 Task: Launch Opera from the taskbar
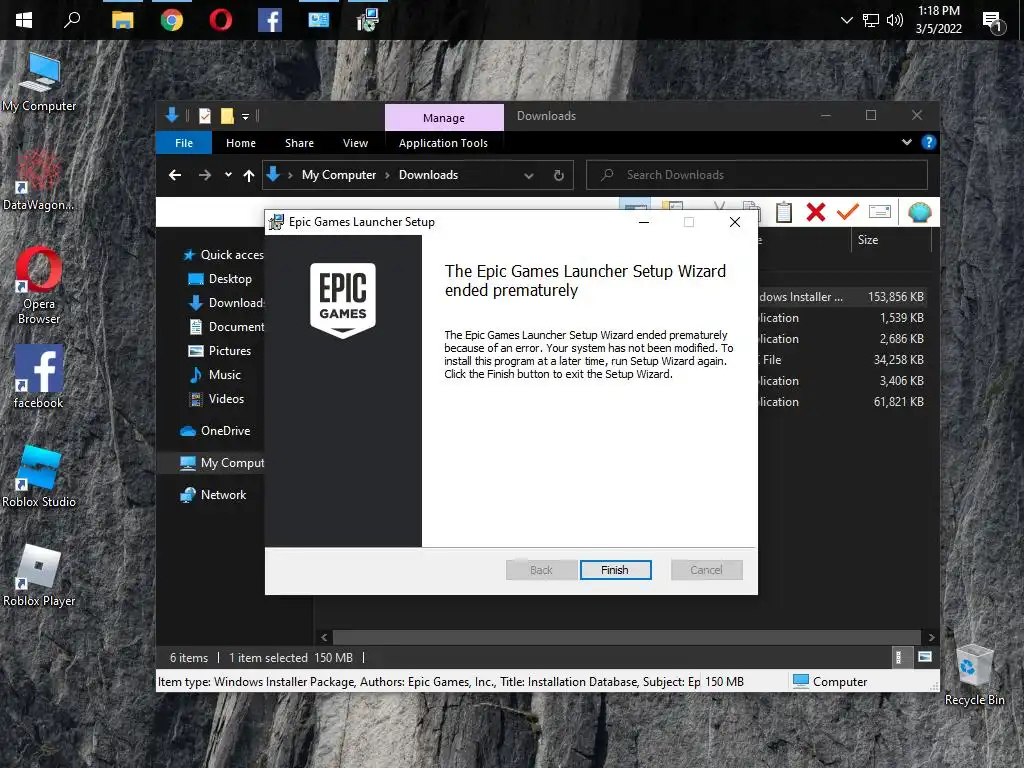pos(221,20)
